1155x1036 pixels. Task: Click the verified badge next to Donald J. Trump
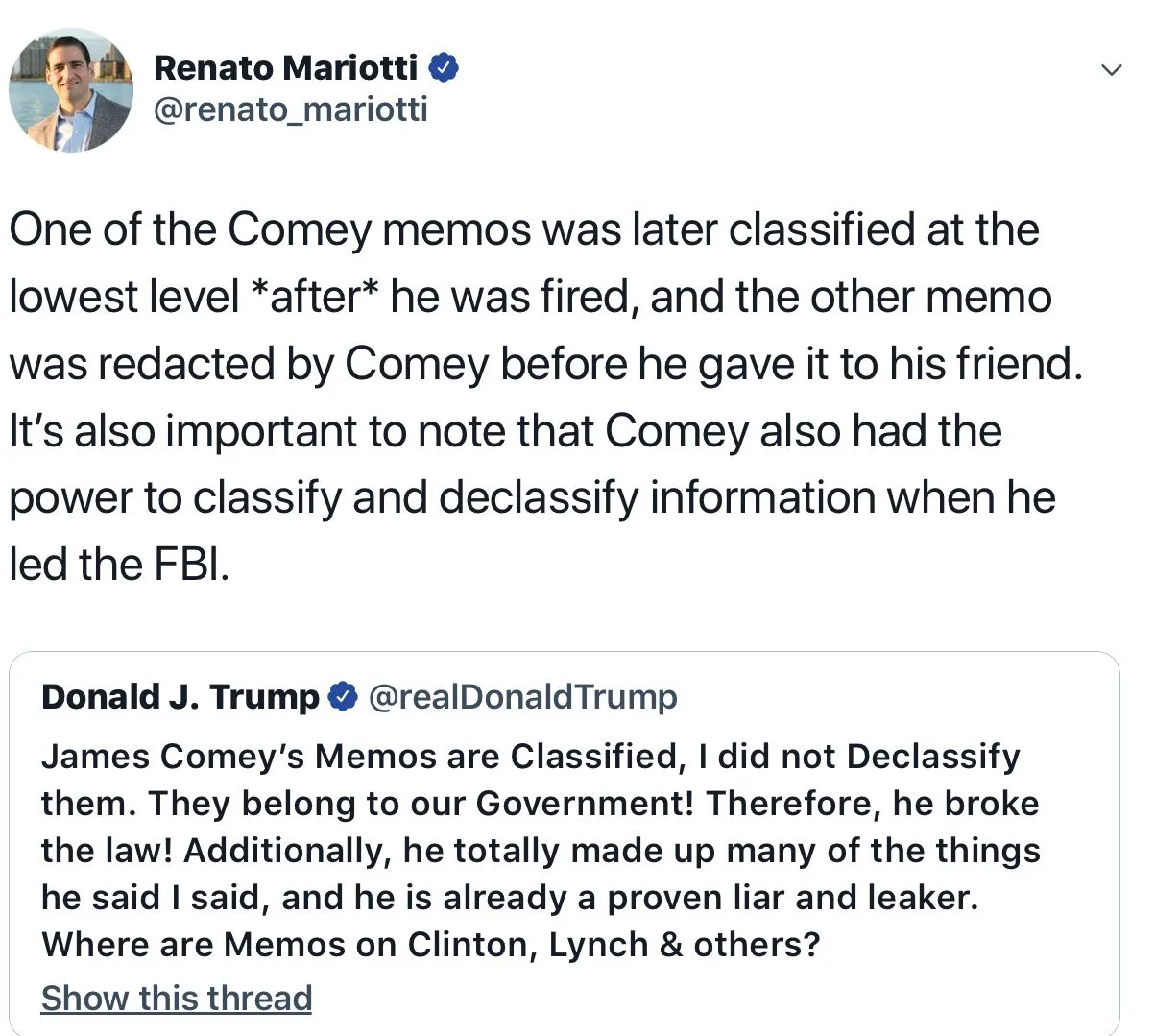tap(343, 697)
